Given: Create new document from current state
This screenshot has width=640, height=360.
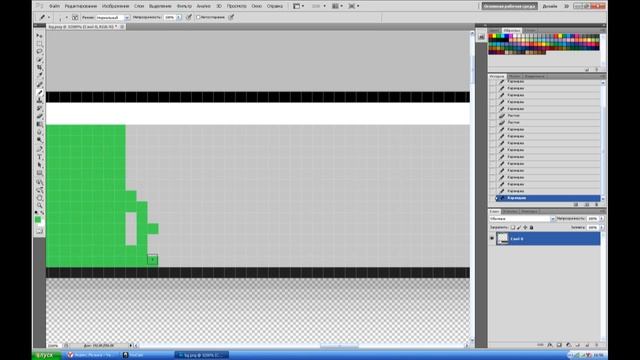Looking at the screenshot, I should tap(576, 204).
